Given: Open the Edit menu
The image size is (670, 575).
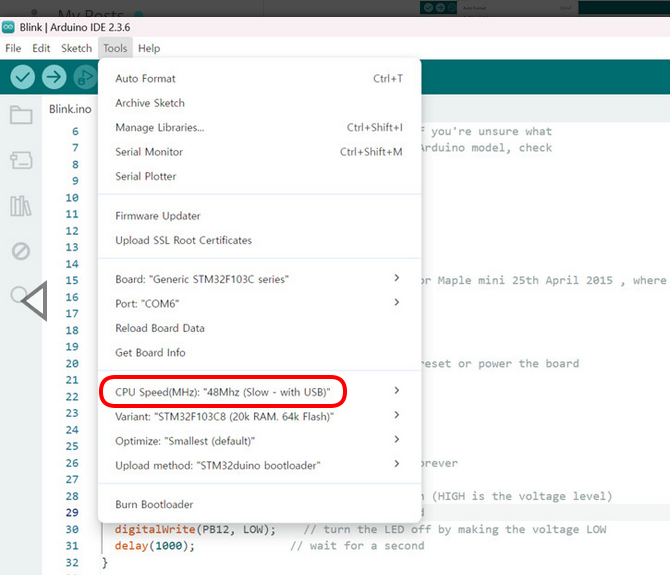Looking at the screenshot, I should point(41,48).
